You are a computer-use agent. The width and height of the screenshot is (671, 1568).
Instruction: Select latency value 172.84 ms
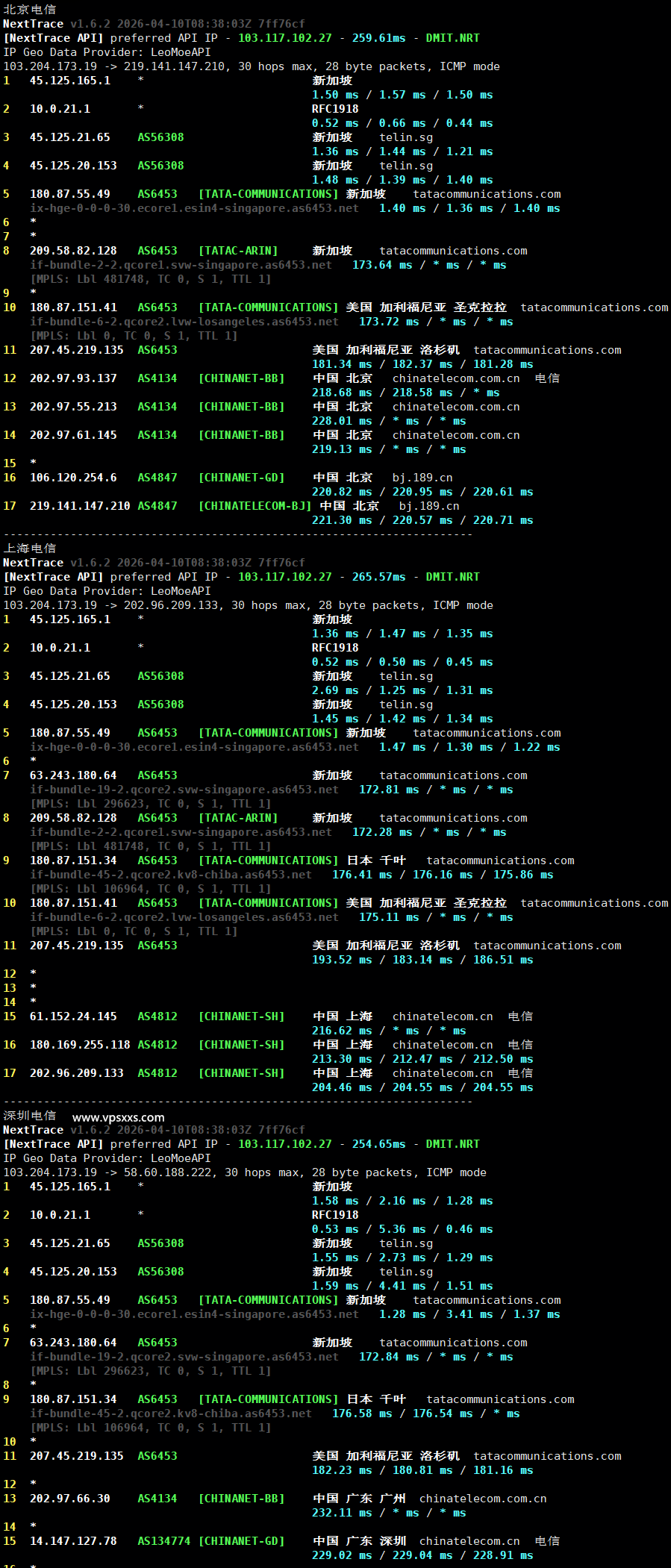[389, 1357]
